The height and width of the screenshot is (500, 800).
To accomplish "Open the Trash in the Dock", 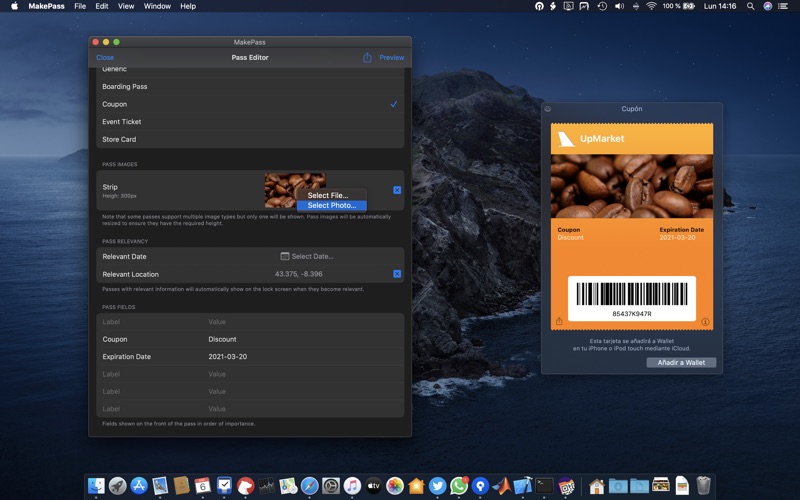I will 703,486.
